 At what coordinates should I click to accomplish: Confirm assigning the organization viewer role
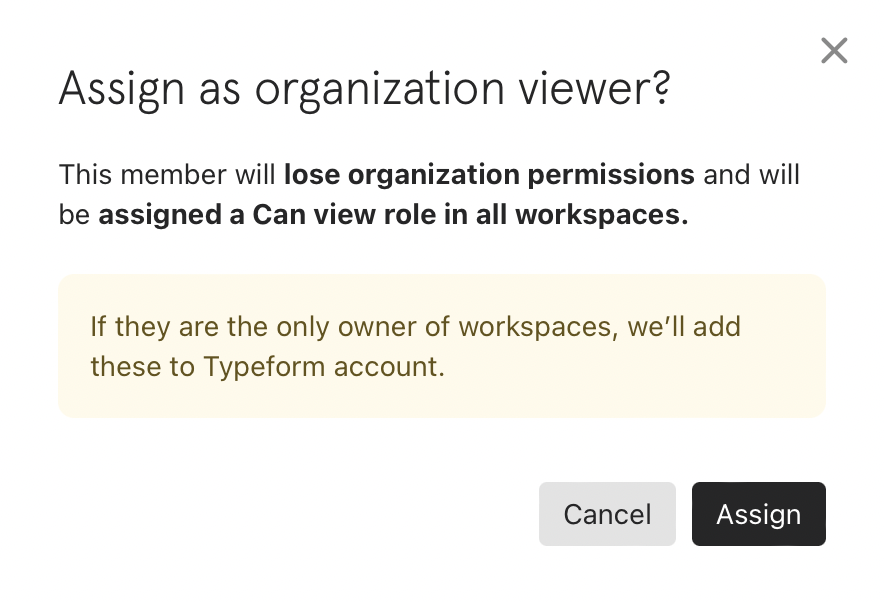pyautogui.click(x=758, y=514)
